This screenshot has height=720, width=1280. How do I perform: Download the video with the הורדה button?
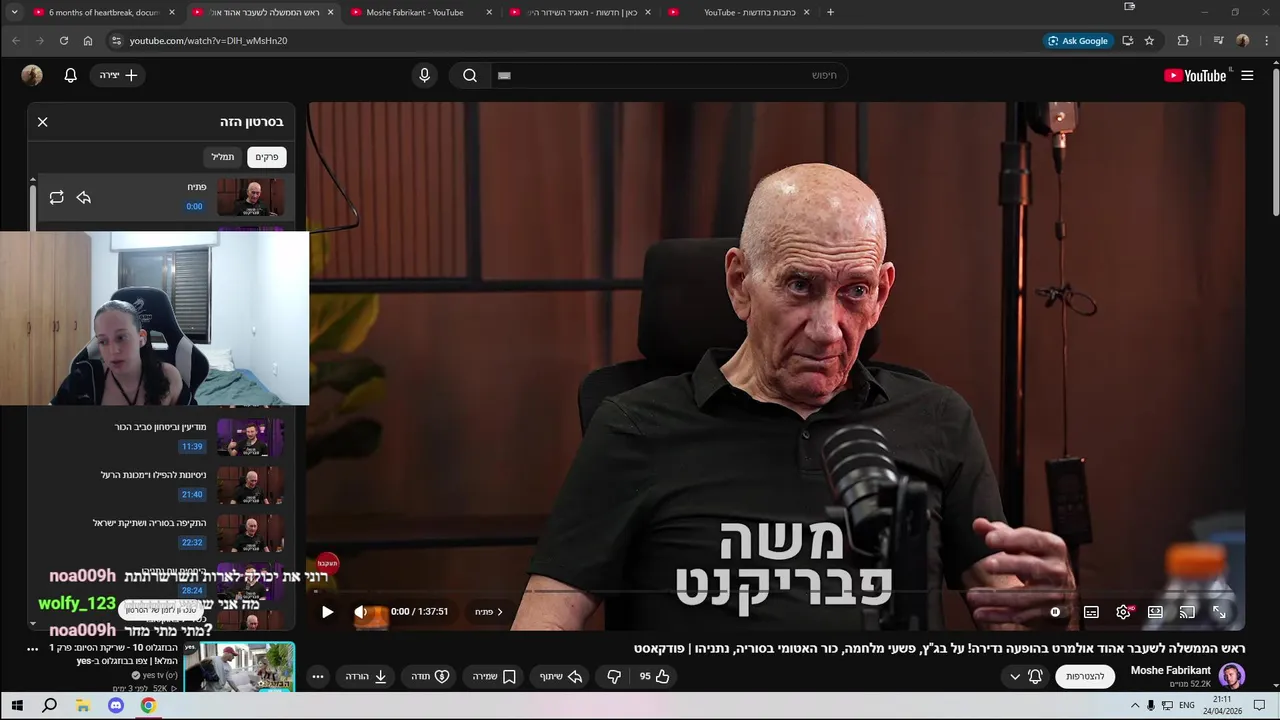[366, 676]
